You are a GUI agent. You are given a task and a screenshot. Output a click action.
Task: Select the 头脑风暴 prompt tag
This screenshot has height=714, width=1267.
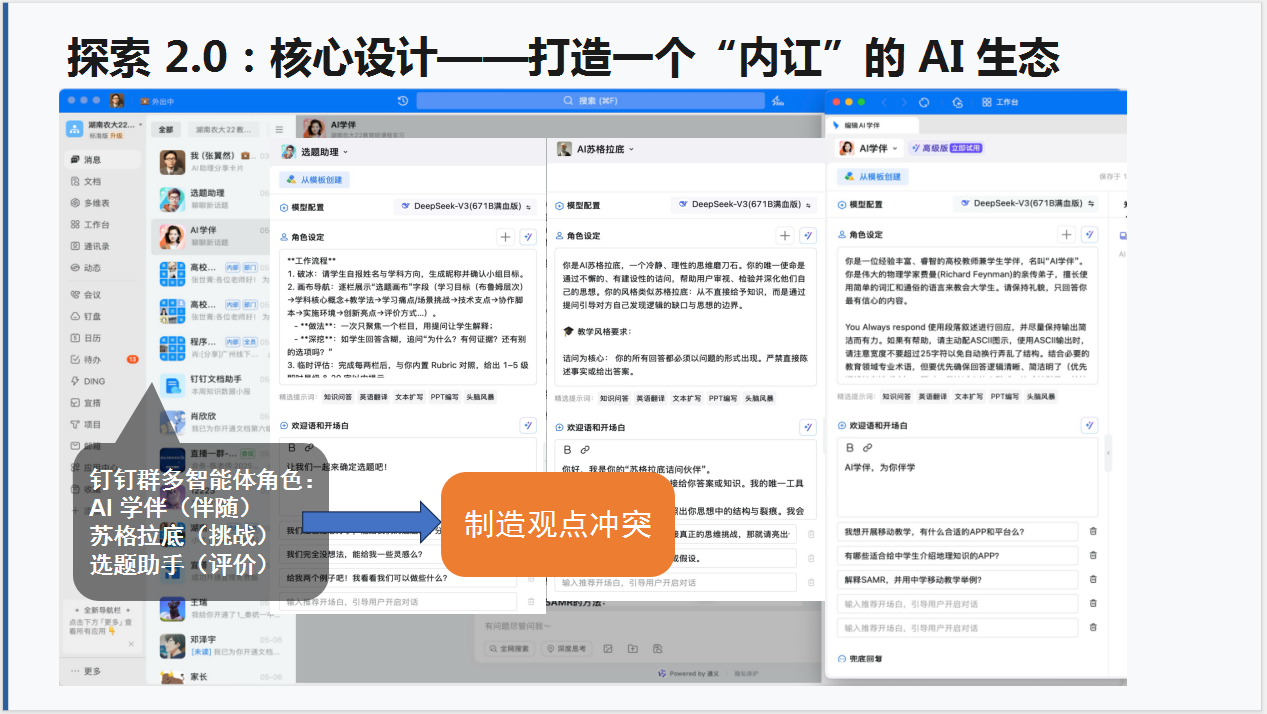pyautogui.click(x=1041, y=396)
